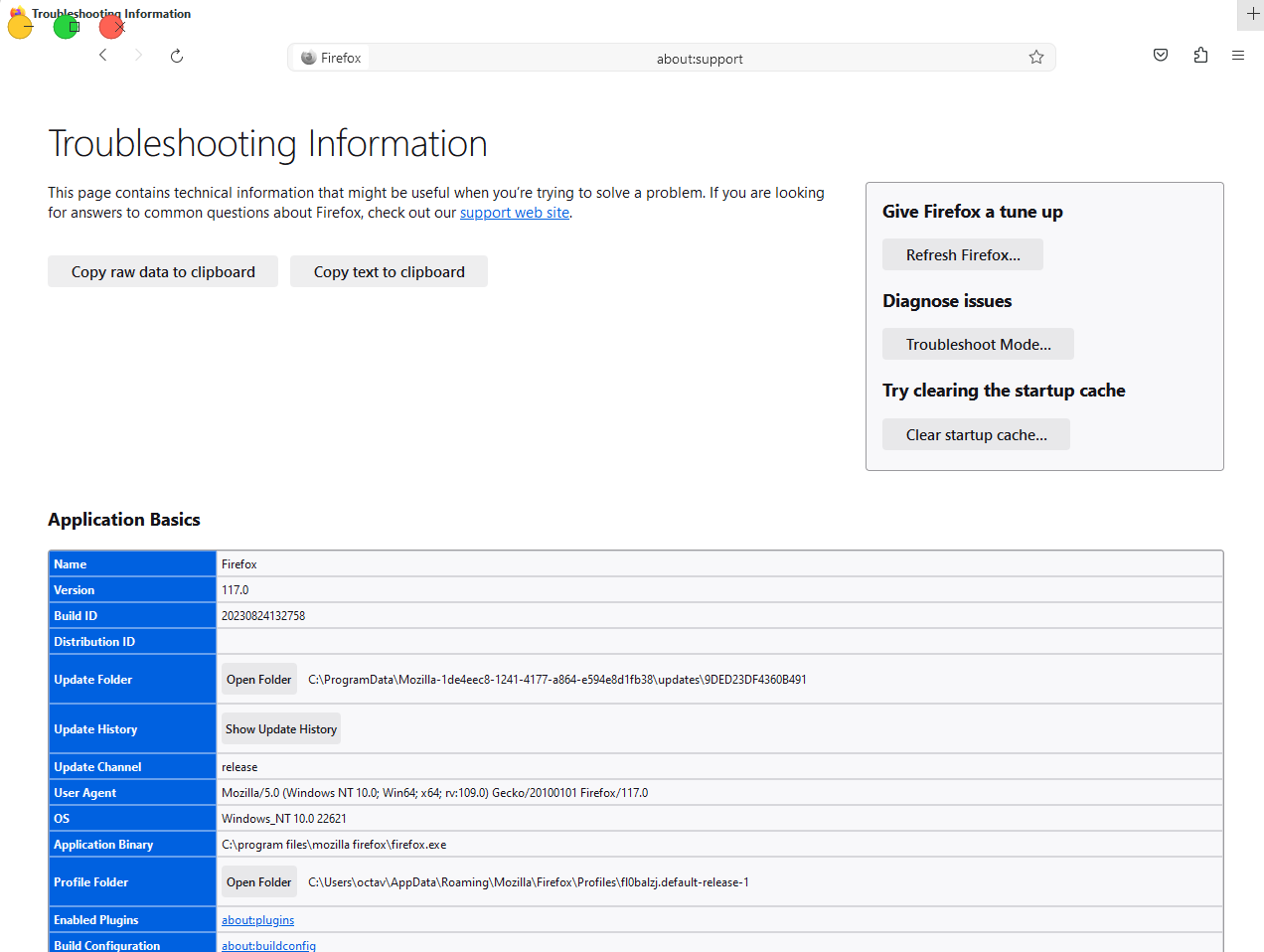Click Troubleshoot Mode

[978, 344]
